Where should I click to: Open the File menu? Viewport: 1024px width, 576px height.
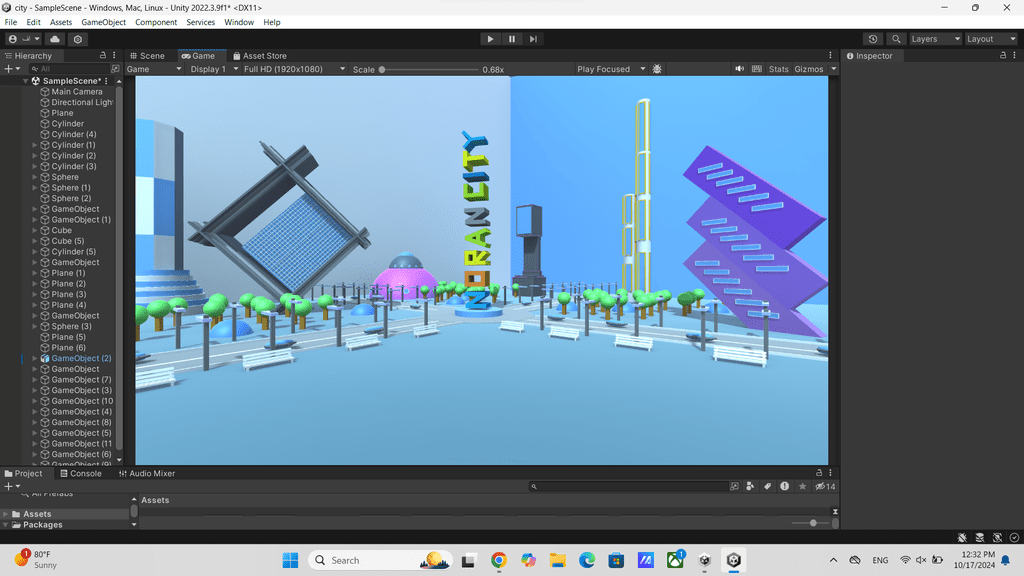[11, 22]
